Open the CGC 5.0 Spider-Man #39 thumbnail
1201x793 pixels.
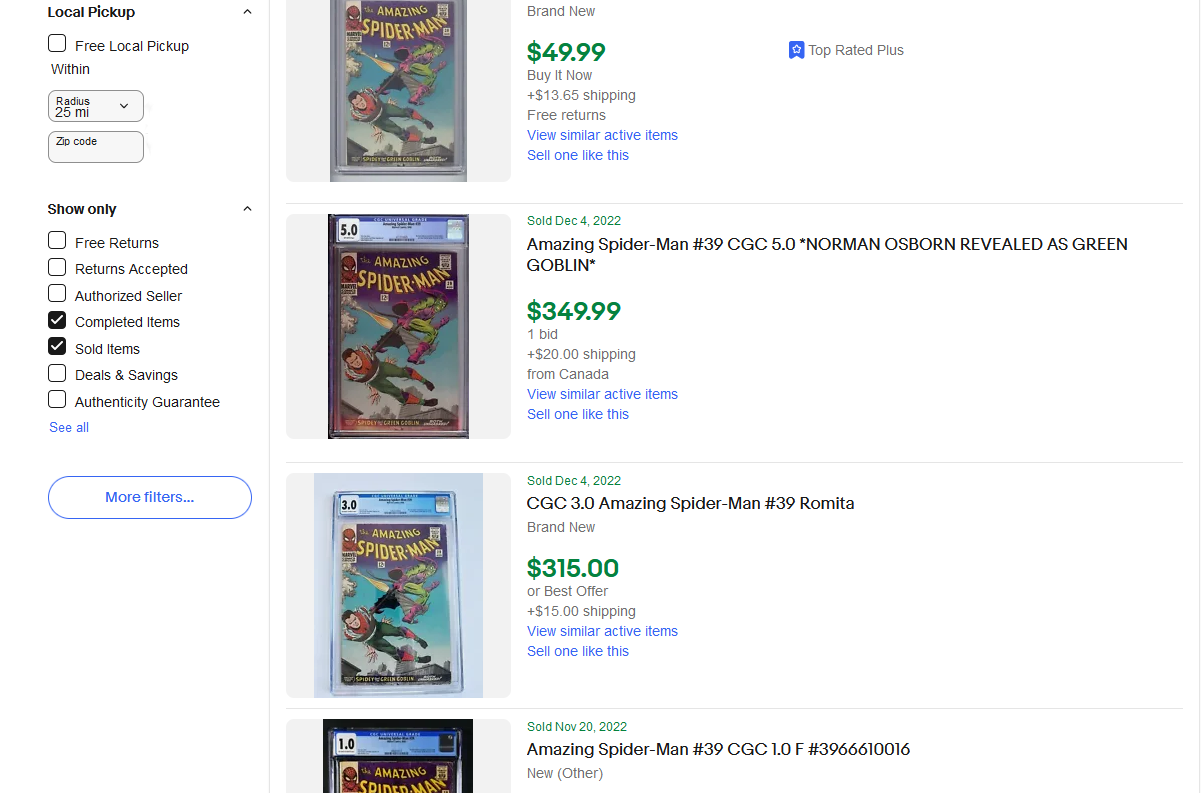[x=398, y=326]
